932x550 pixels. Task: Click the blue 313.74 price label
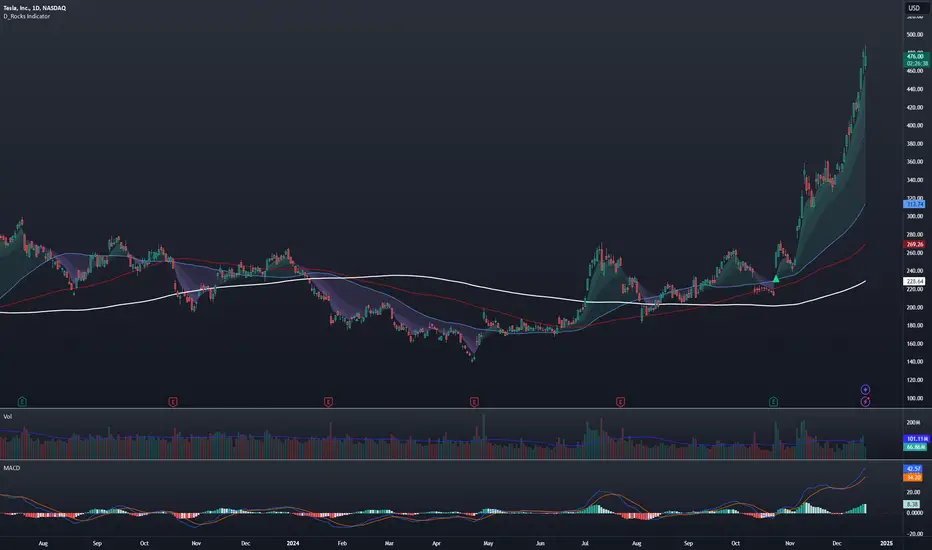[x=914, y=204]
